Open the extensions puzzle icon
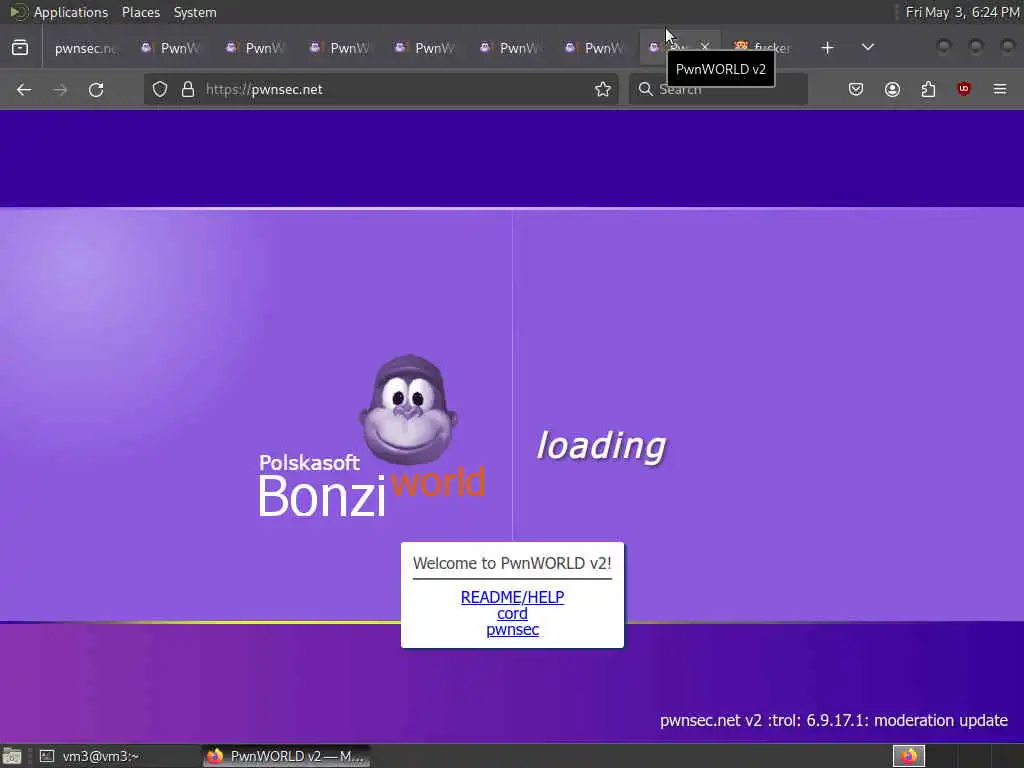Image resolution: width=1024 pixels, height=768 pixels. click(x=928, y=89)
